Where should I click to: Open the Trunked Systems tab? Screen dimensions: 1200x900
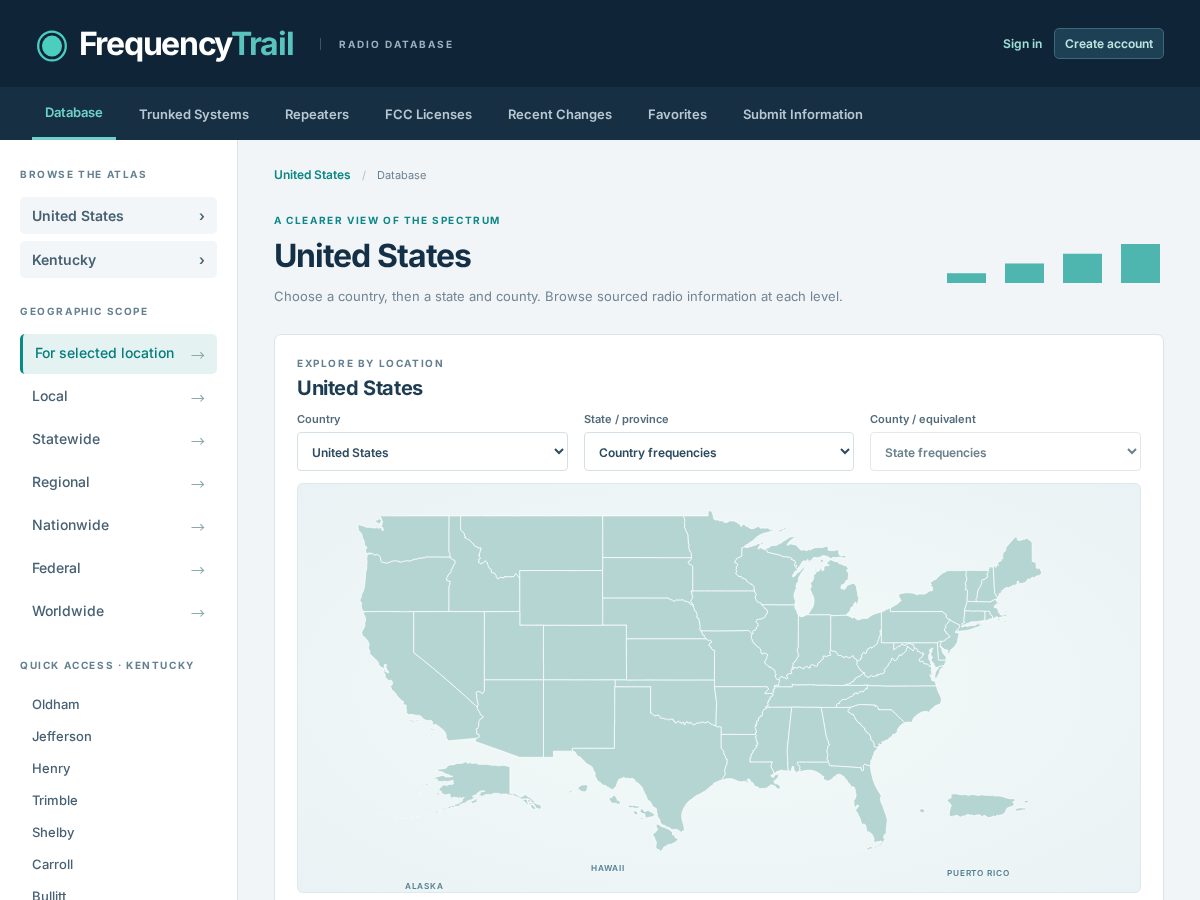[x=194, y=114]
